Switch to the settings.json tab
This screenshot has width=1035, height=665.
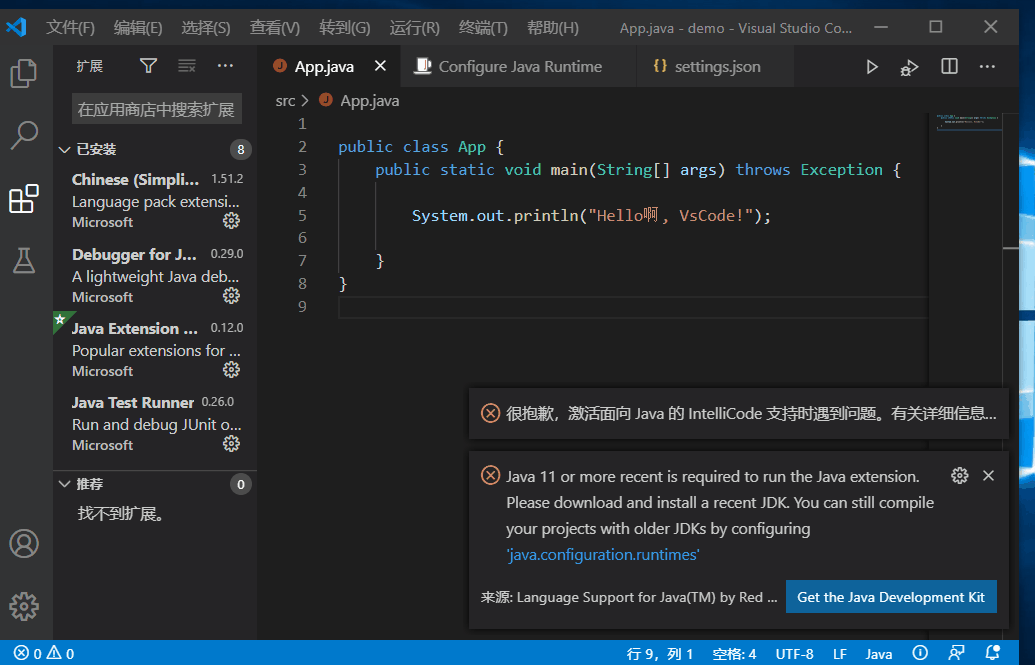coord(716,67)
